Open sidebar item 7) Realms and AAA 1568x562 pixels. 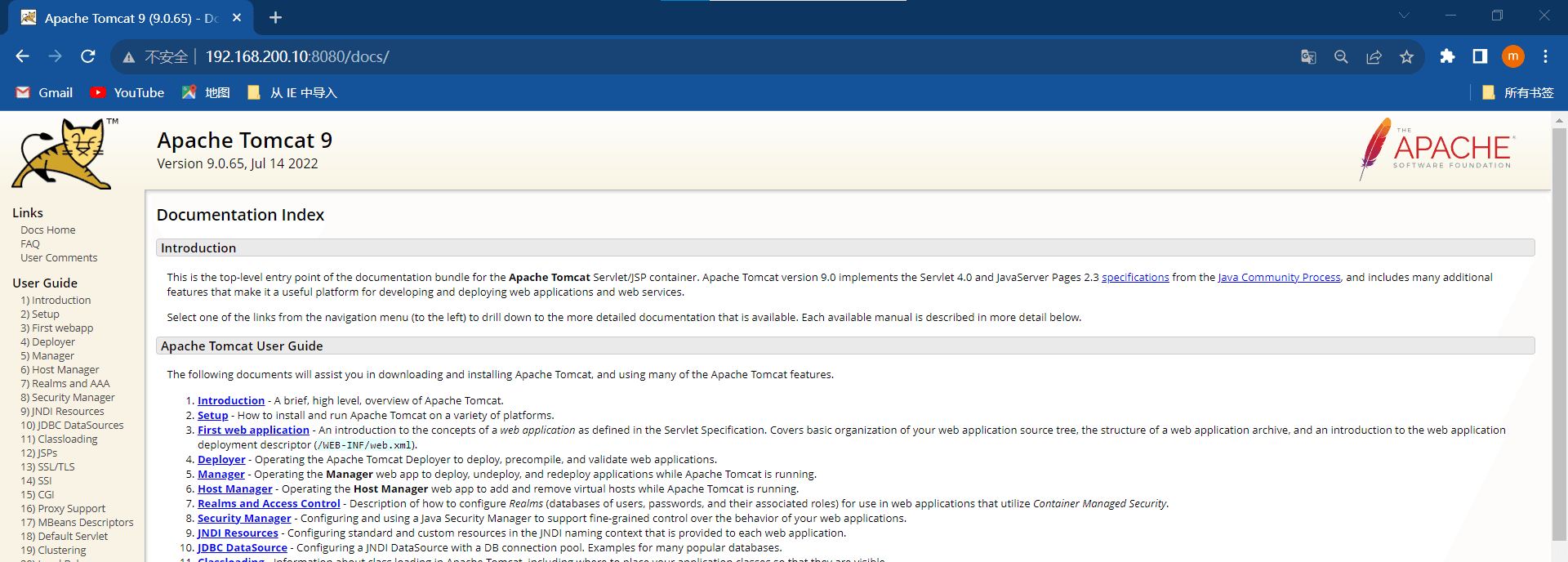tap(65, 384)
